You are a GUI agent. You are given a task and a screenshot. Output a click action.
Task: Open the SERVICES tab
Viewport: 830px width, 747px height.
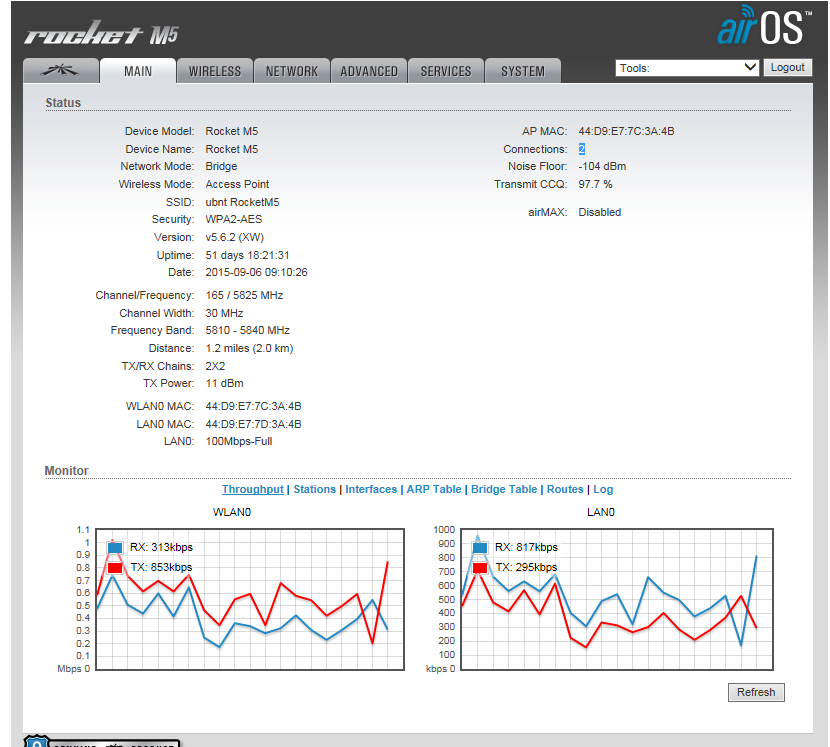tap(446, 71)
